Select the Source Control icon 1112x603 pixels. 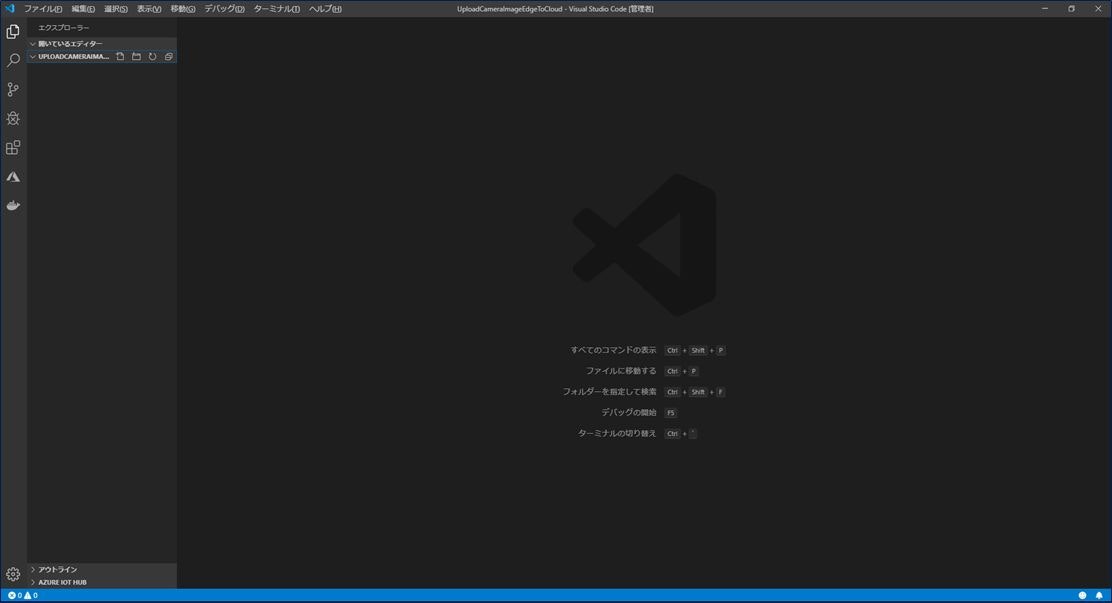[x=12, y=88]
